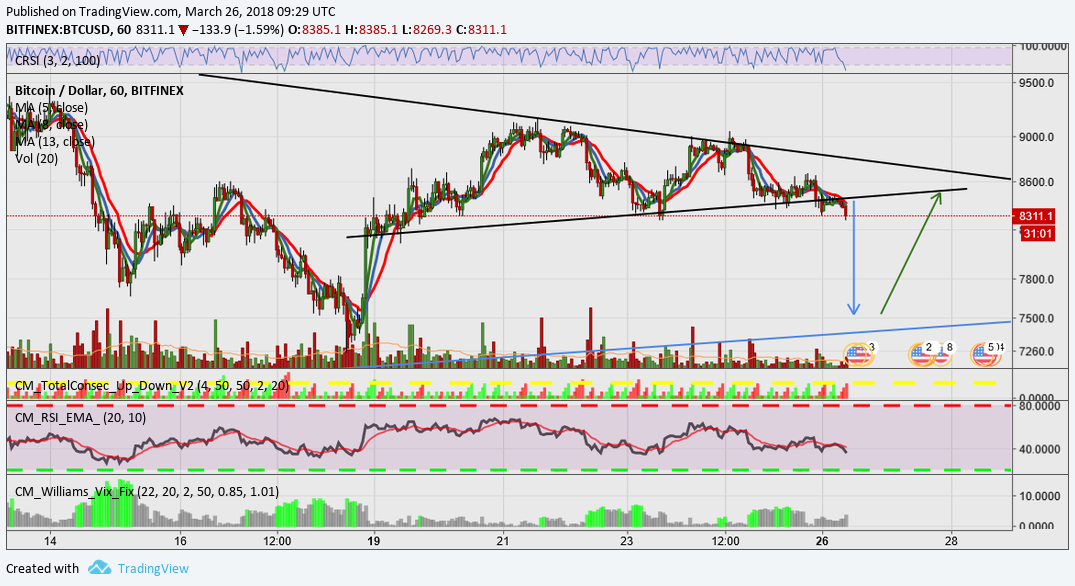Select the CM_TotalConsec_Up_Down_V2 indicator label
Image resolution: width=1075 pixels, height=586 pixels.
[152, 386]
